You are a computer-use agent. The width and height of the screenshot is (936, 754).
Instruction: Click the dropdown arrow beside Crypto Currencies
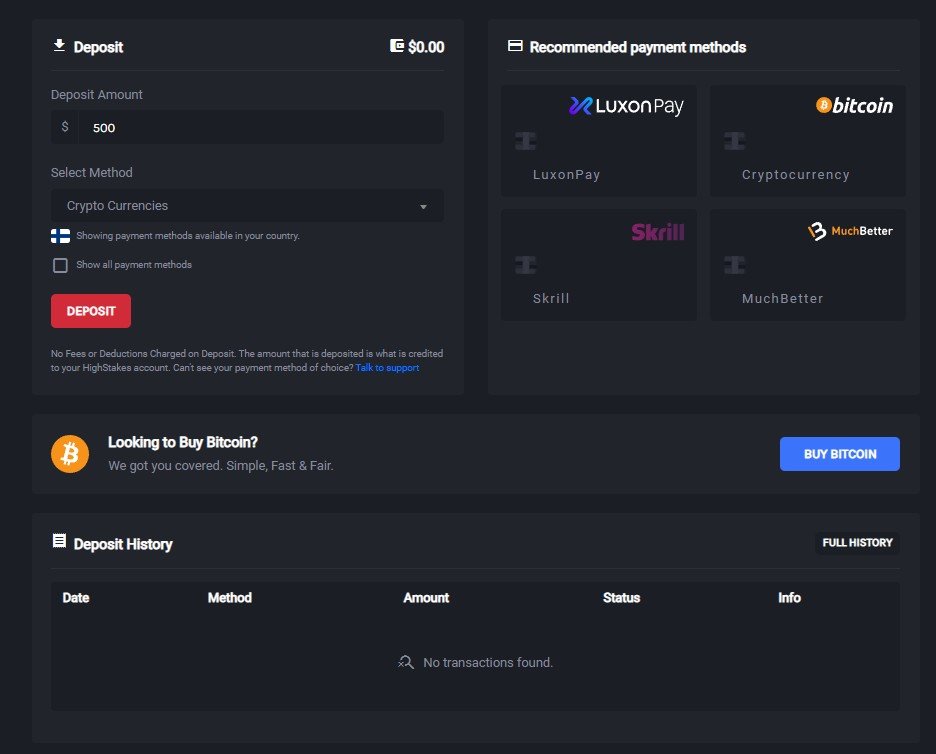tap(423, 207)
